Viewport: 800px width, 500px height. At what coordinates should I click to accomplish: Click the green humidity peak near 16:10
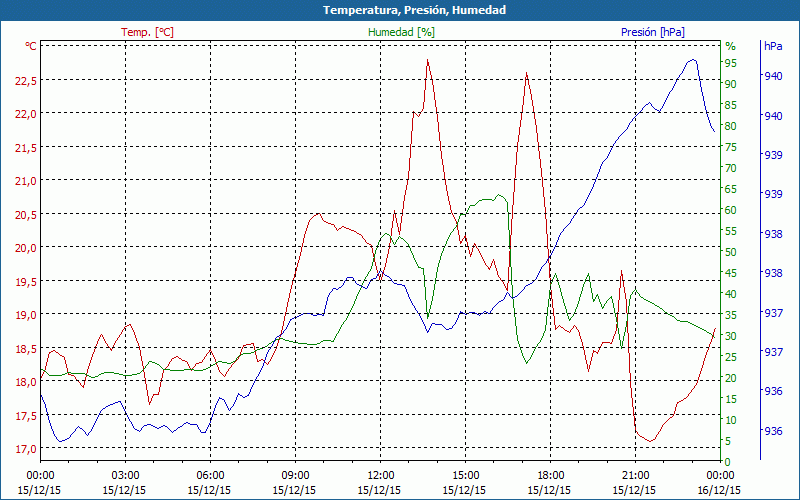(x=499, y=194)
